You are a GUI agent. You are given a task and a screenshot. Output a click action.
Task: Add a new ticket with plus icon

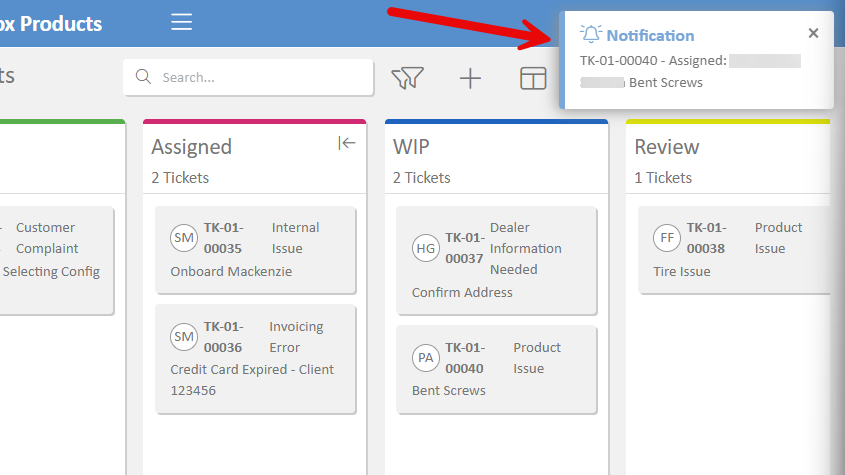[470, 78]
